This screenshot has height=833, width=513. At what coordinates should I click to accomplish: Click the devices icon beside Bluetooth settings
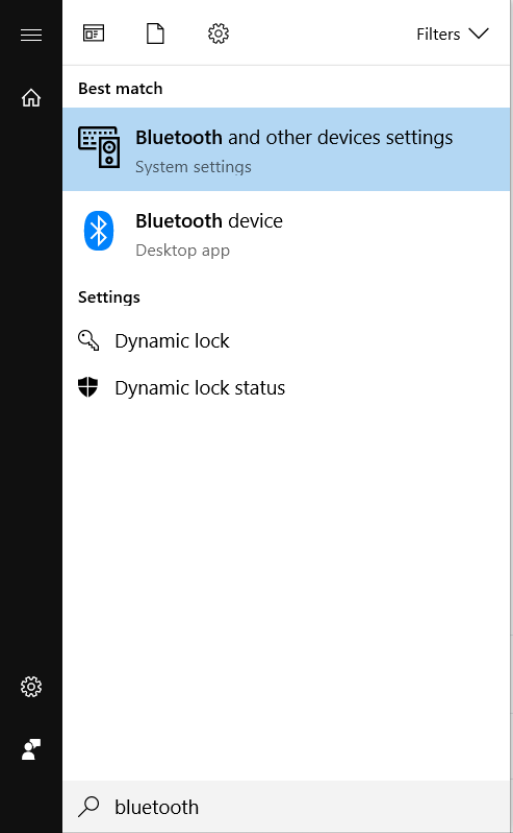(x=99, y=147)
